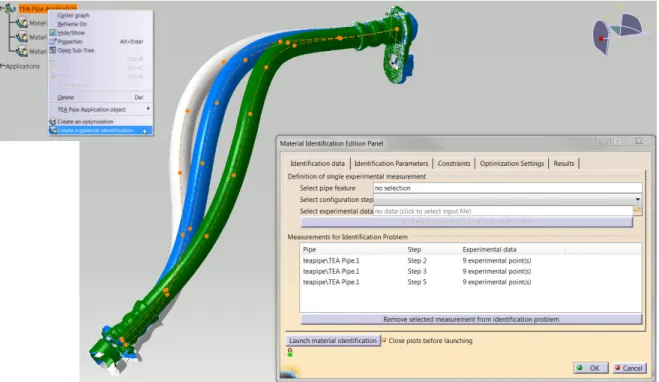The width and height of the screenshot is (659, 382).
Task: Confirm the panel with OK
Action: (x=590, y=368)
